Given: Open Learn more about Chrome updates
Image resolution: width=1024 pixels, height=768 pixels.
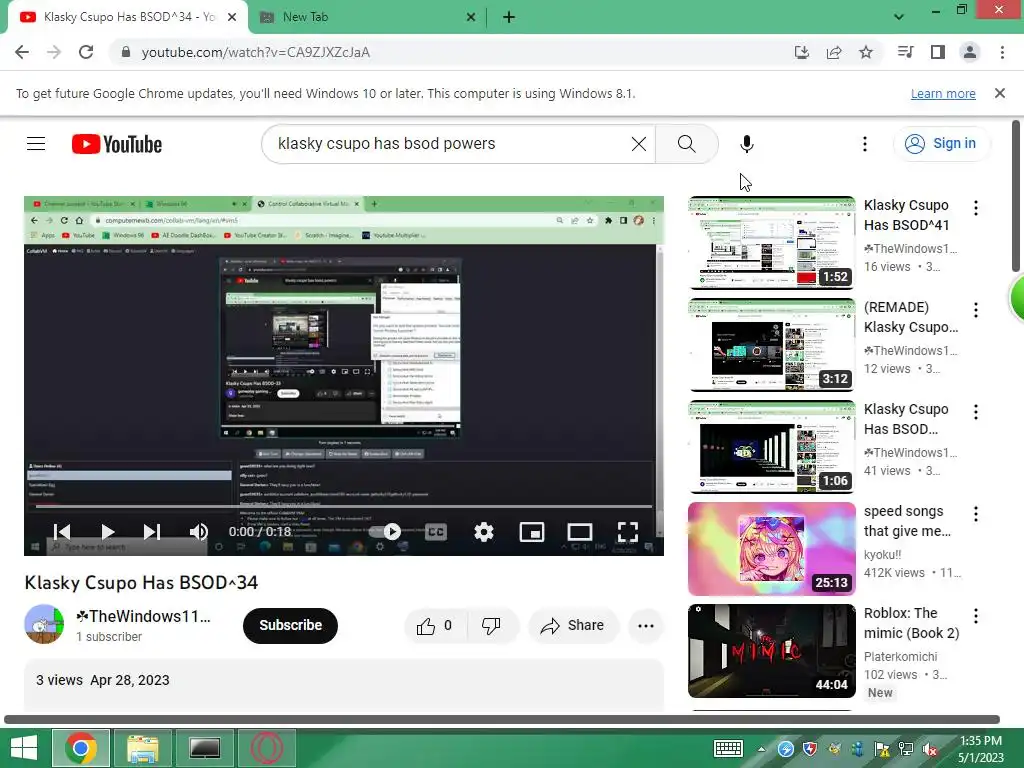Looking at the screenshot, I should point(943,93).
